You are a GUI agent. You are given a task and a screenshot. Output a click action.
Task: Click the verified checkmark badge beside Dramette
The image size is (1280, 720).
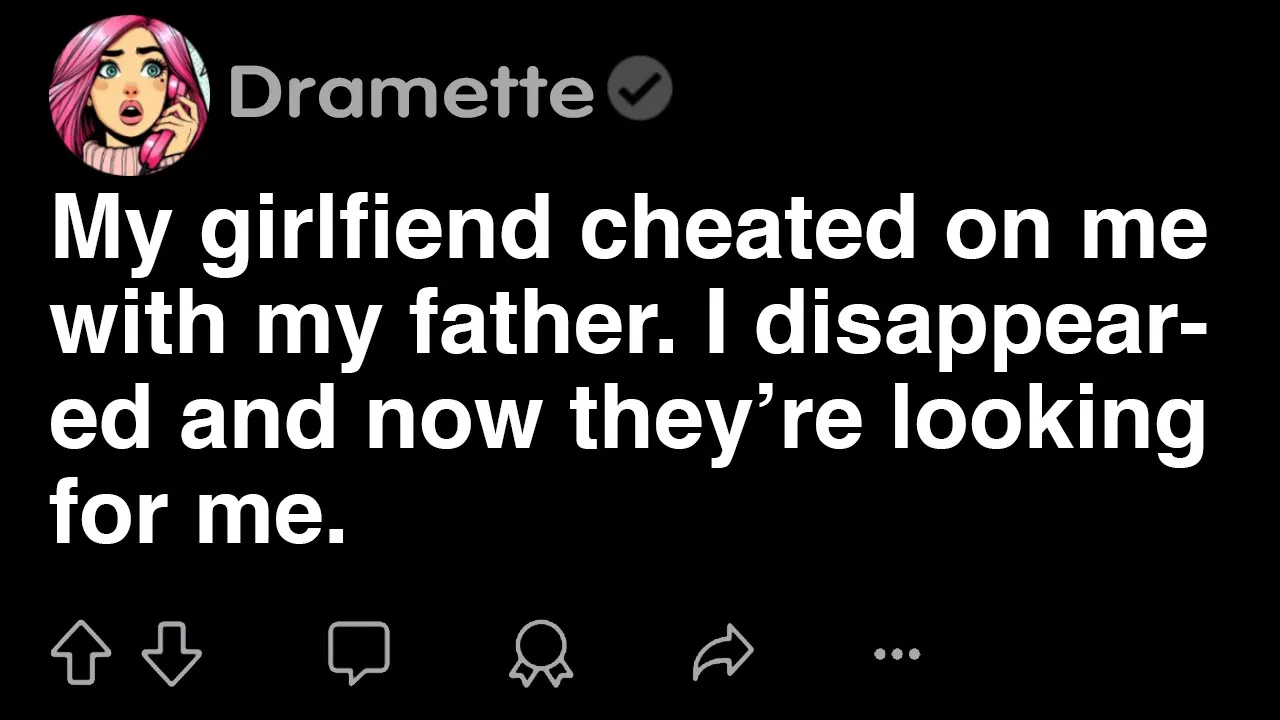640,92
